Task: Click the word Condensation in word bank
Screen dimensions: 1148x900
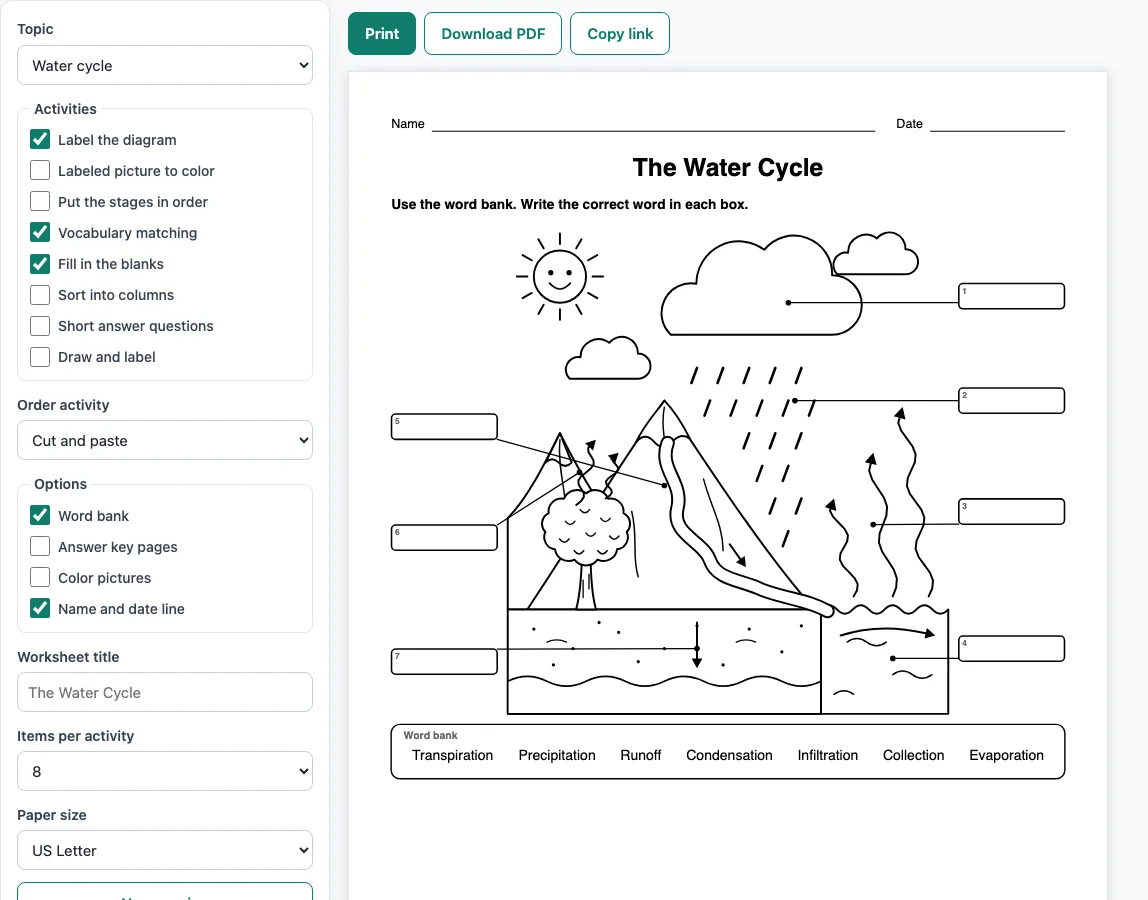Action: 729,755
